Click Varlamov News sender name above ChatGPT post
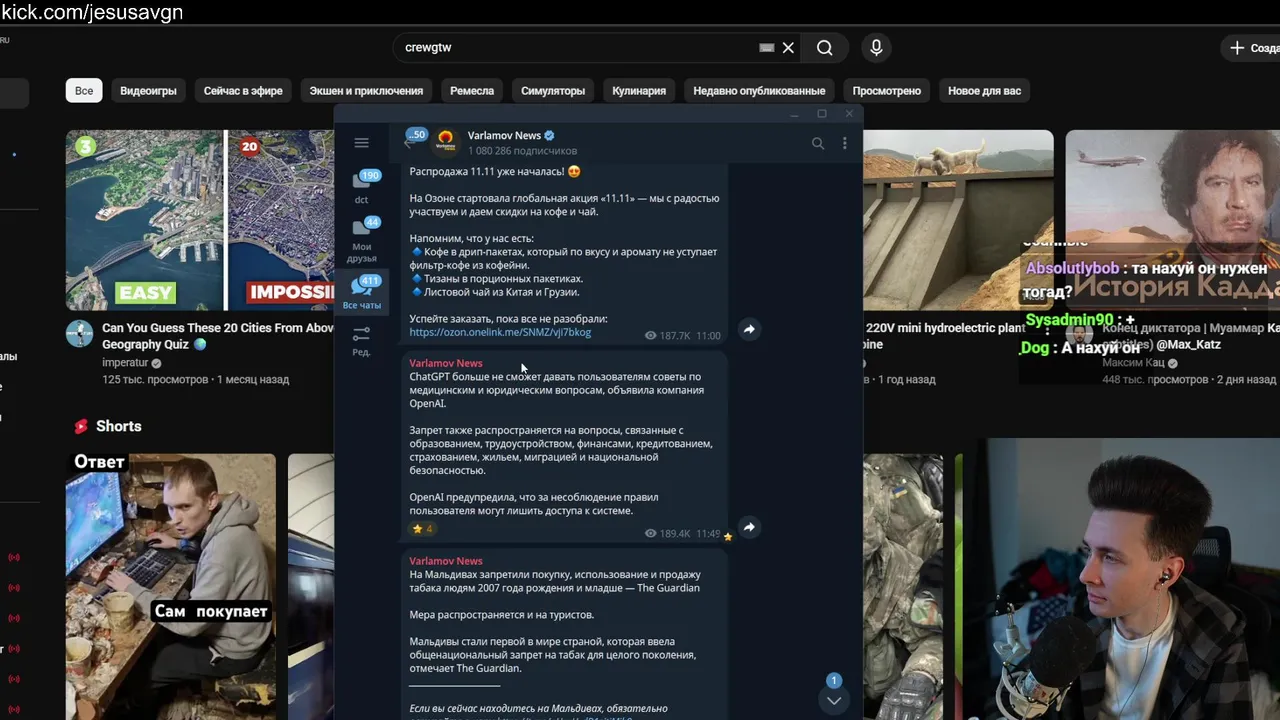This screenshot has height=720, width=1280. (446, 363)
